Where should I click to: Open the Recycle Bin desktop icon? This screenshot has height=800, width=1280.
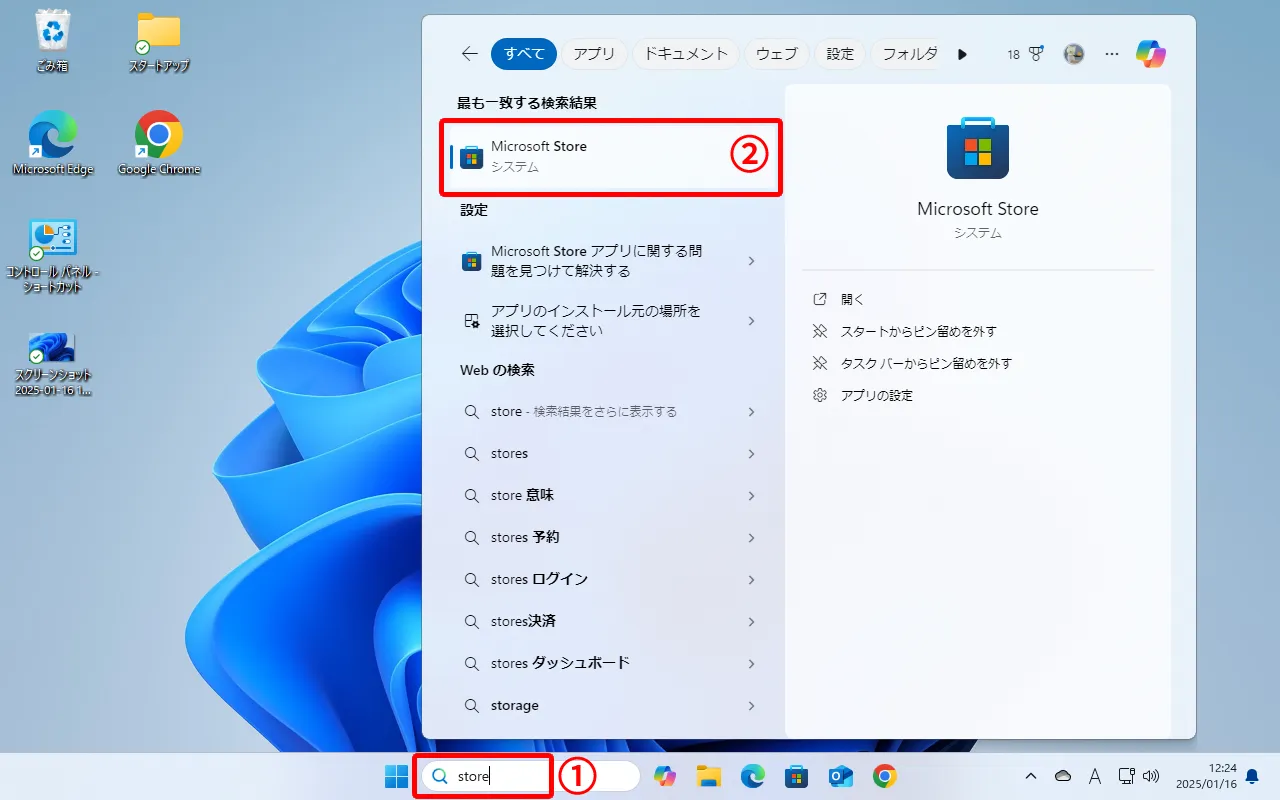[x=51, y=40]
